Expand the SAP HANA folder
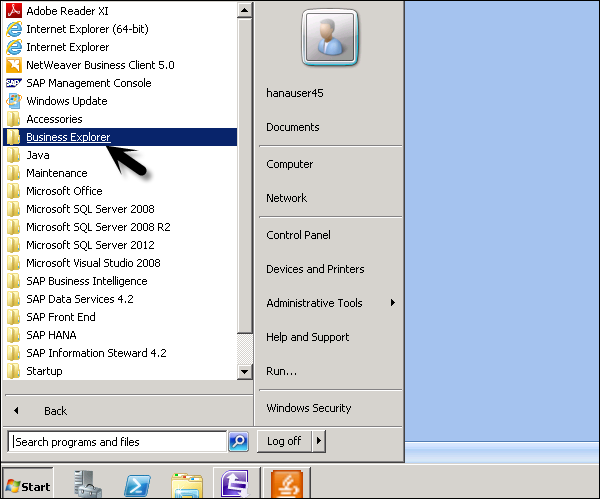The width and height of the screenshot is (600, 499). 50,335
